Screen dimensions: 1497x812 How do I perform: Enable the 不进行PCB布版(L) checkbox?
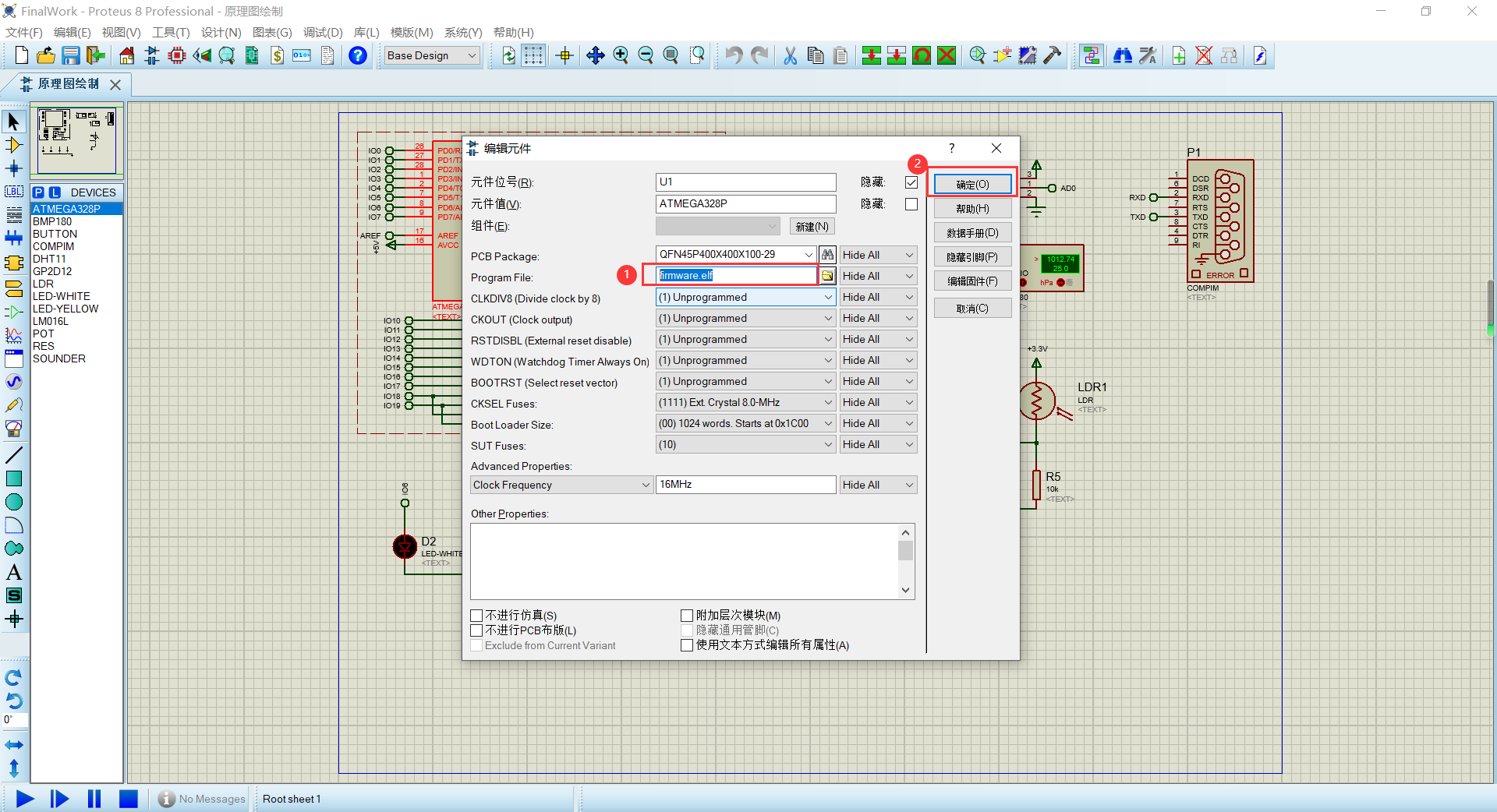coord(476,630)
